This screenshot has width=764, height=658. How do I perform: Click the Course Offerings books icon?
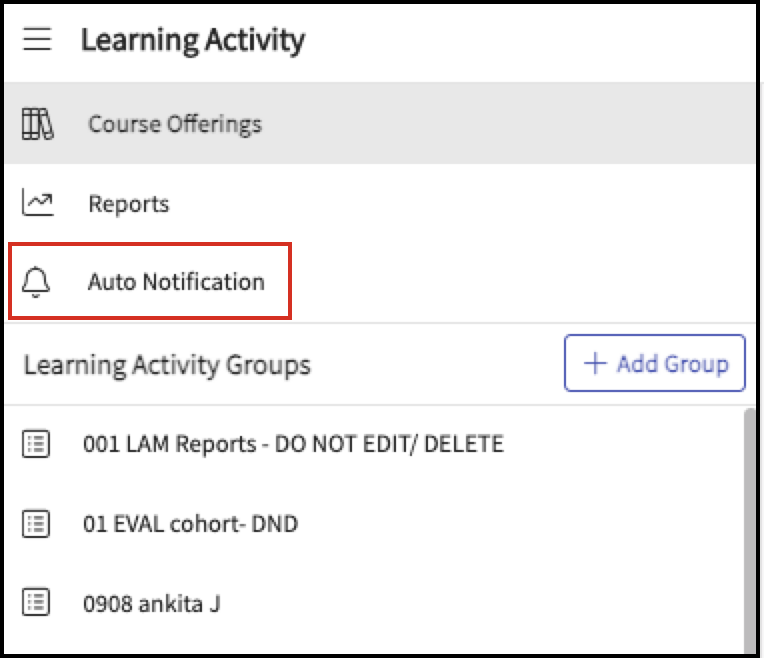click(x=38, y=124)
